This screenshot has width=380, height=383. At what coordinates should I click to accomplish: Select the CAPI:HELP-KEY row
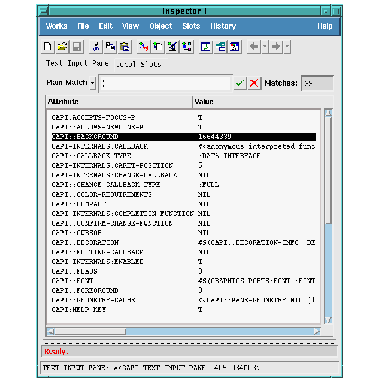pos(184,310)
